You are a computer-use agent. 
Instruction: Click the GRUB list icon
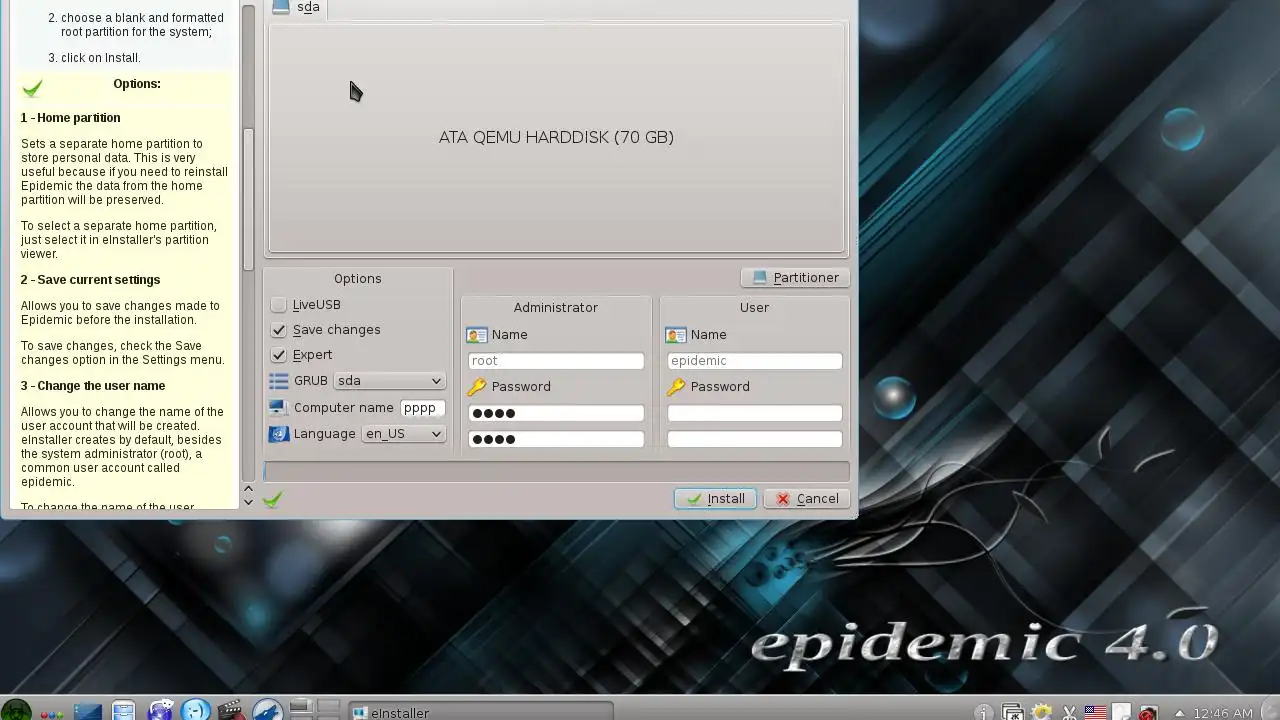(x=279, y=381)
